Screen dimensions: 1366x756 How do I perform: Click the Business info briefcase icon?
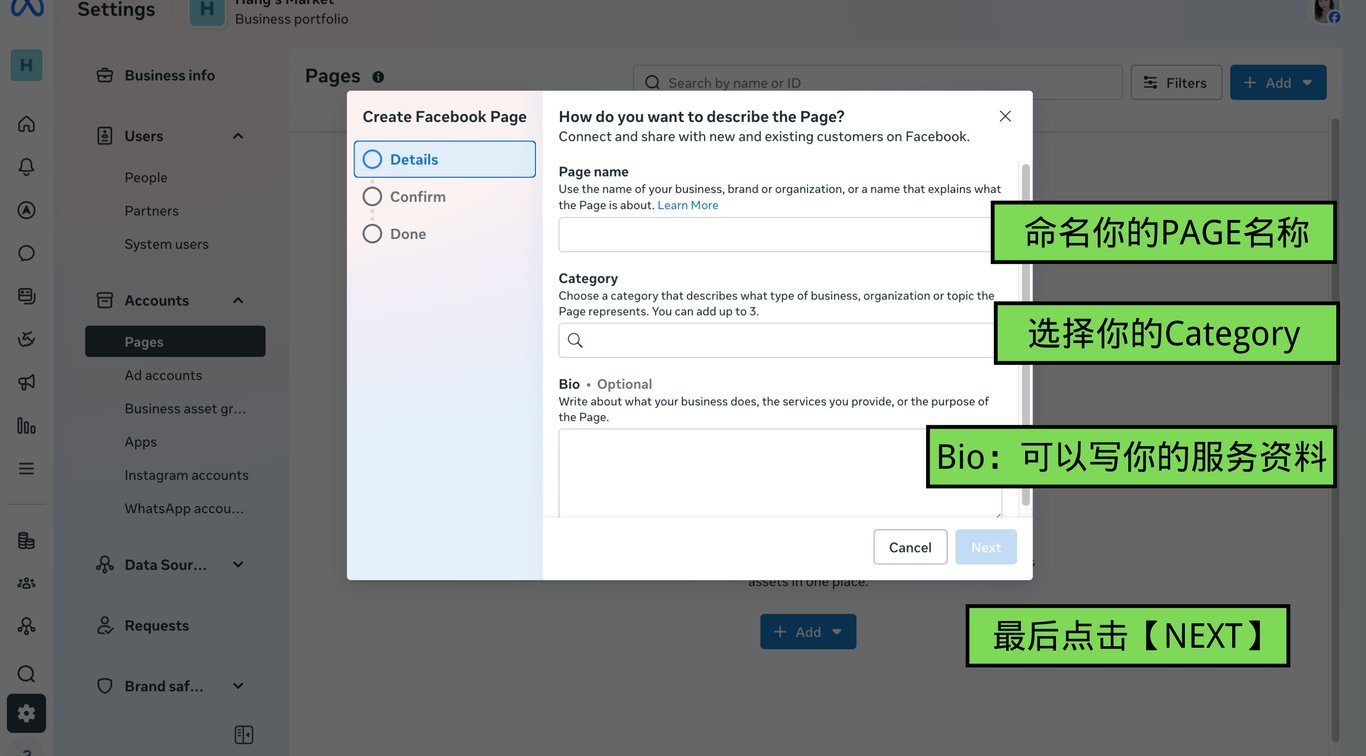point(104,75)
